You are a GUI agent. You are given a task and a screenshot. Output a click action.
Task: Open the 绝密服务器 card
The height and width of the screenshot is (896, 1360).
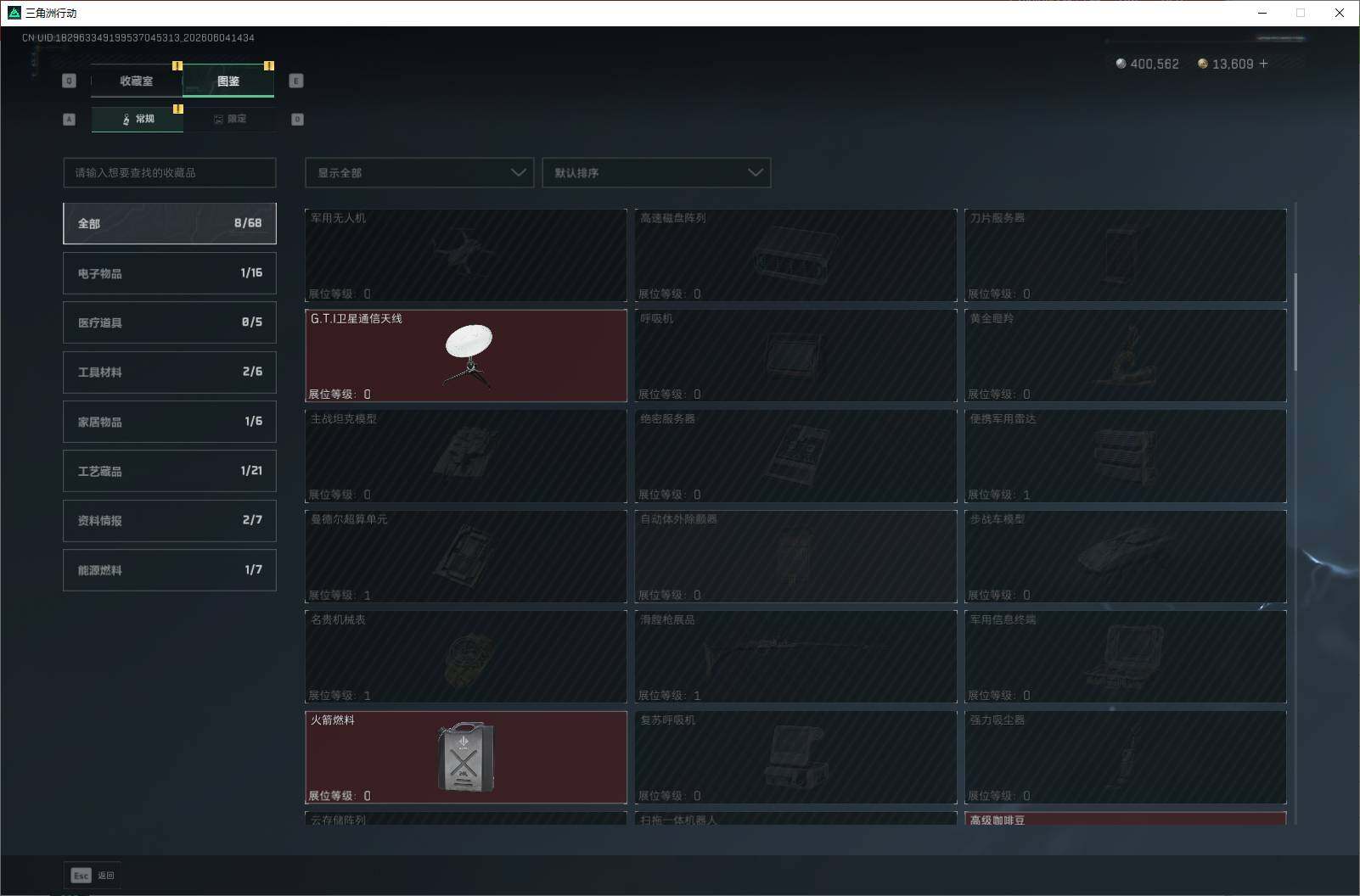tap(795, 456)
